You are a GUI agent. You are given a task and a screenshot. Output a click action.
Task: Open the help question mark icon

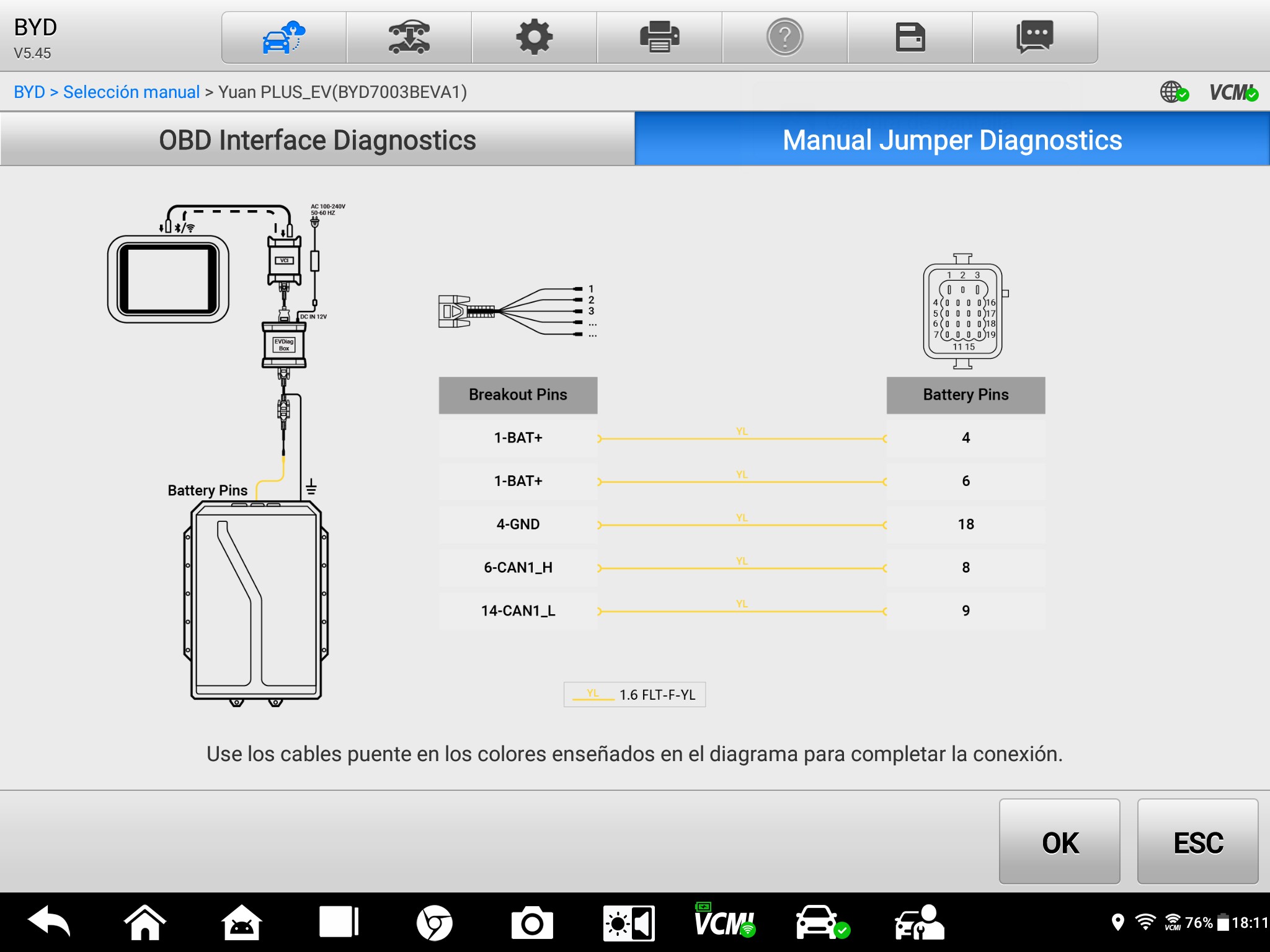tap(785, 38)
